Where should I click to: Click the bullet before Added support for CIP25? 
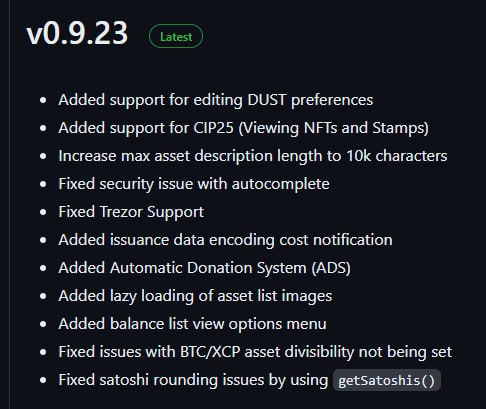pyautogui.click(x=43, y=128)
